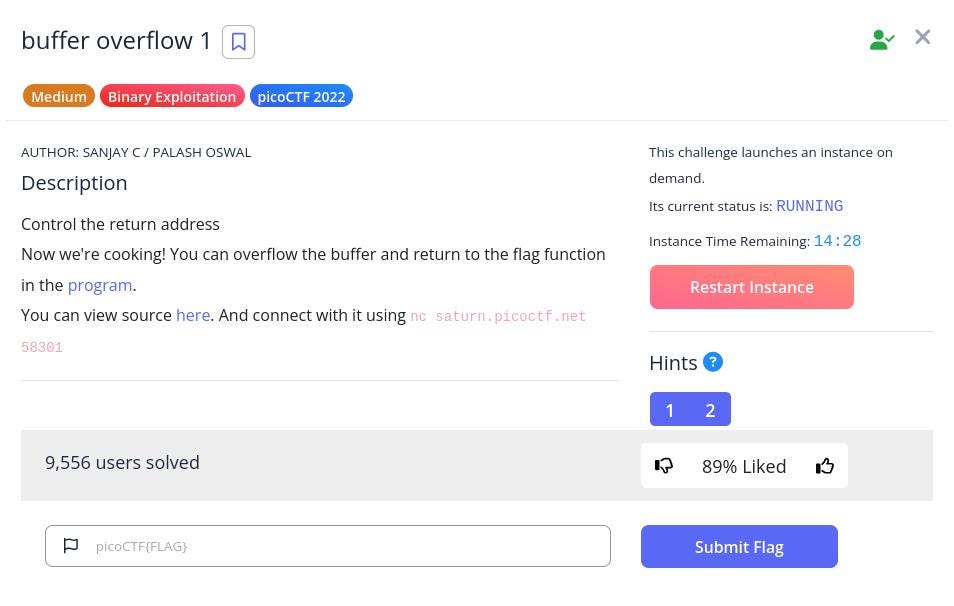954x606 pixels.
Task: Open the source code 'here' link
Action: click(x=193, y=315)
